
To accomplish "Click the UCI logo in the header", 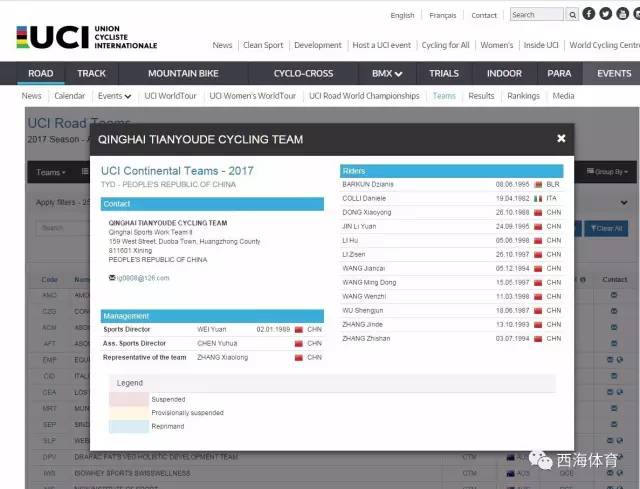I will (87, 37).
